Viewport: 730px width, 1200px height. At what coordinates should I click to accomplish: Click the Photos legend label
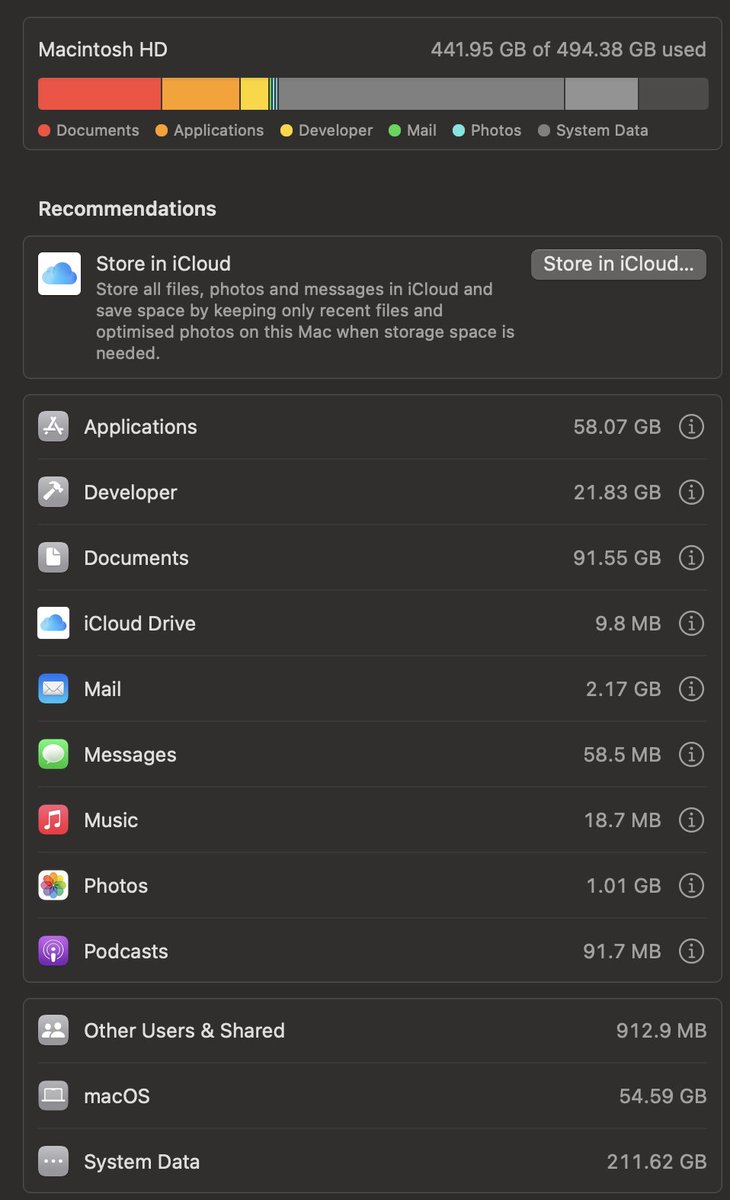tap(496, 130)
